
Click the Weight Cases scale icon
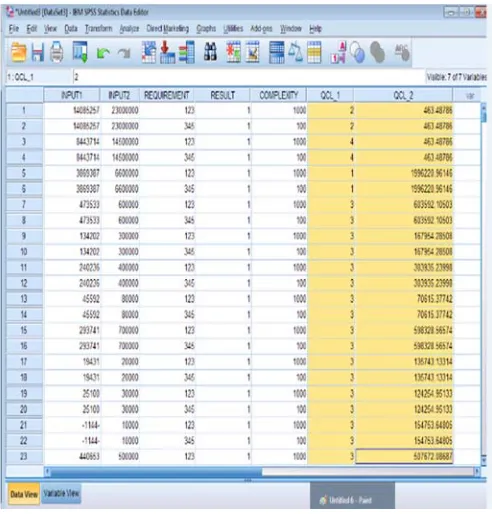tap(295, 52)
